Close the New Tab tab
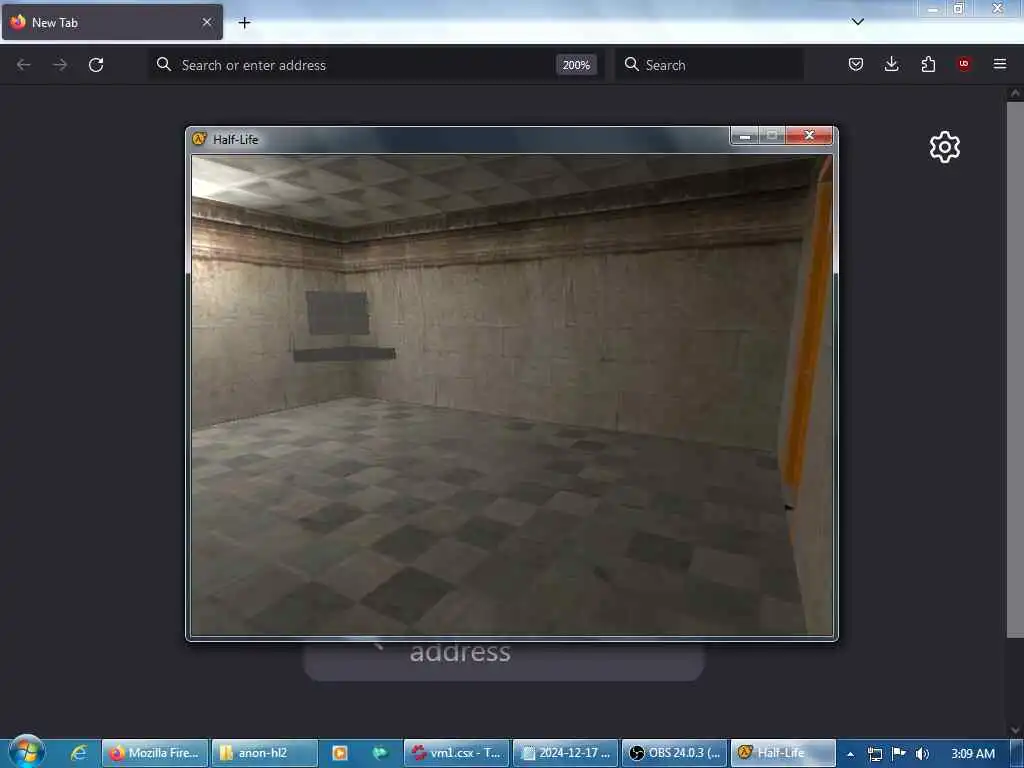This screenshot has width=1024, height=768. 207,22
